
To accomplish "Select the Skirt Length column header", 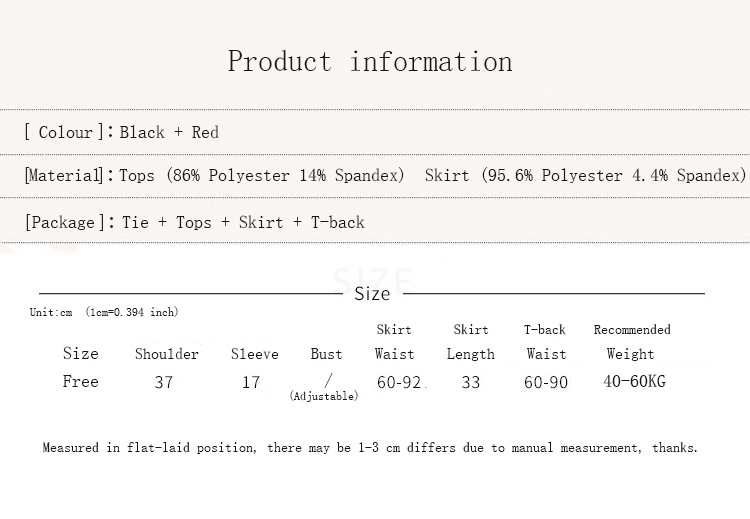I will tap(470, 342).
